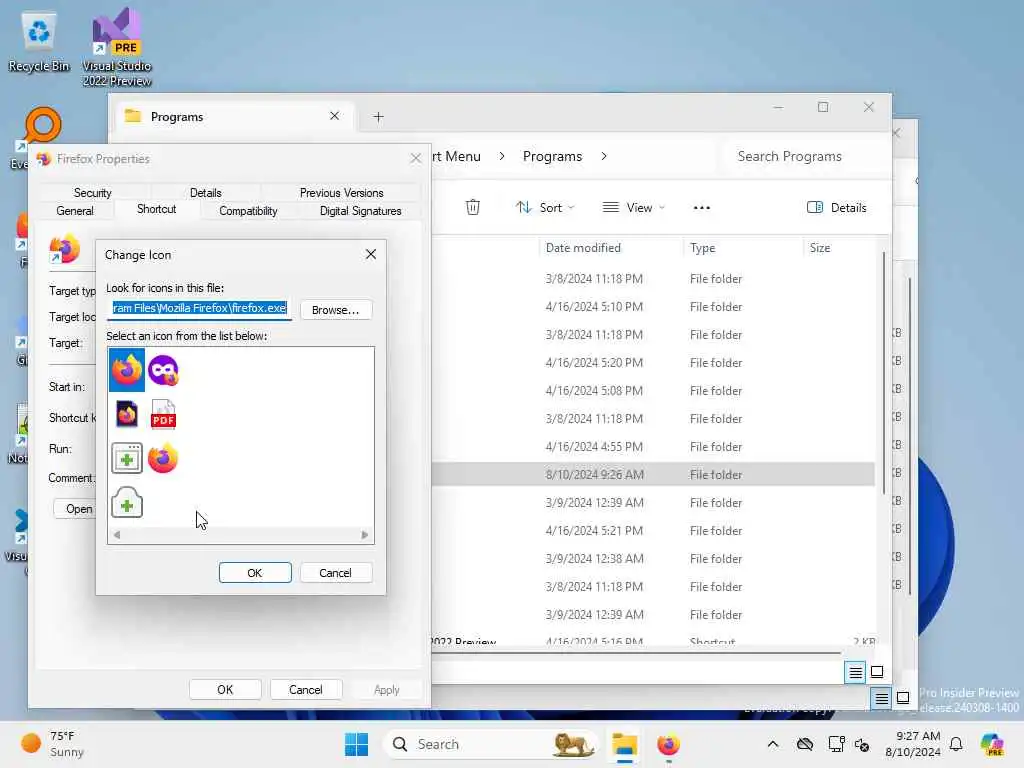Open the clock showing 9:27 AM
Viewport: 1024px width, 768px height.
click(x=913, y=744)
